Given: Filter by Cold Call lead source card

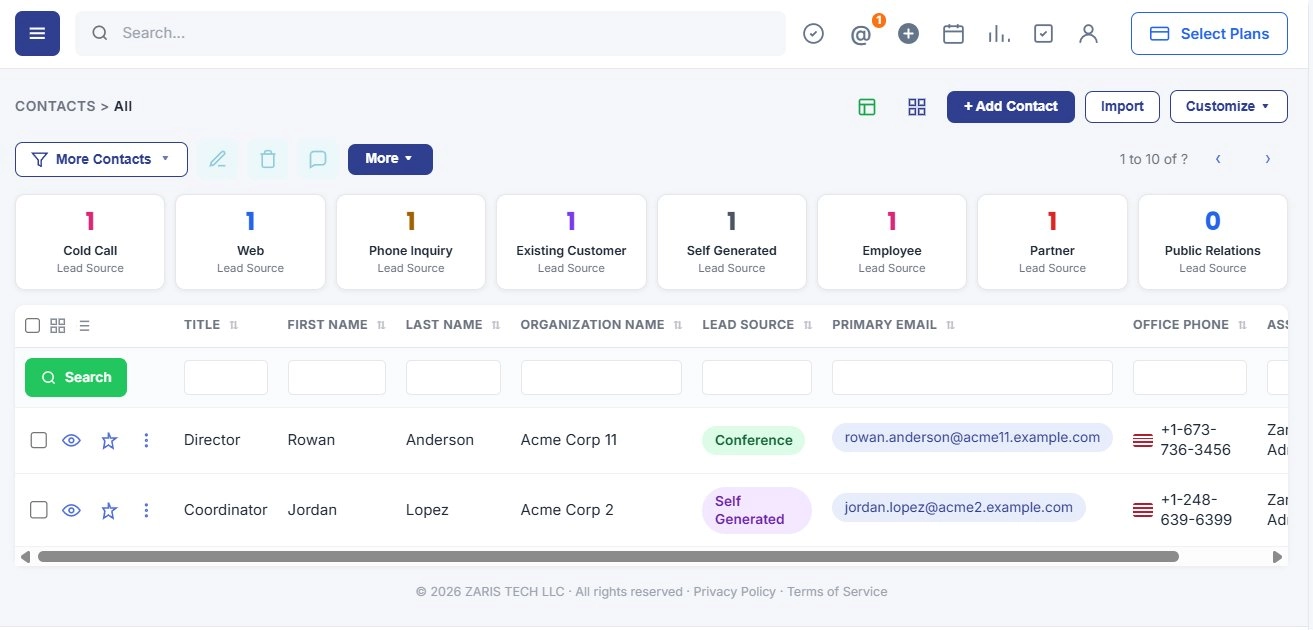Looking at the screenshot, I should [x=90, y=242].
